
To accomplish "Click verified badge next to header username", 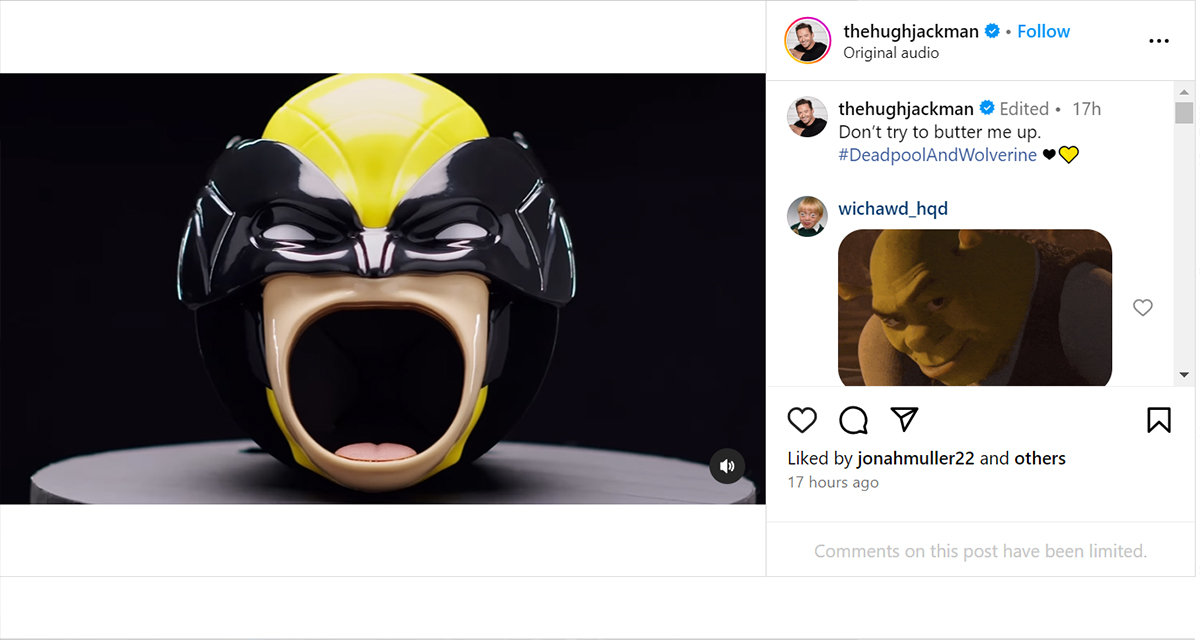I will (x=993, y=31).
